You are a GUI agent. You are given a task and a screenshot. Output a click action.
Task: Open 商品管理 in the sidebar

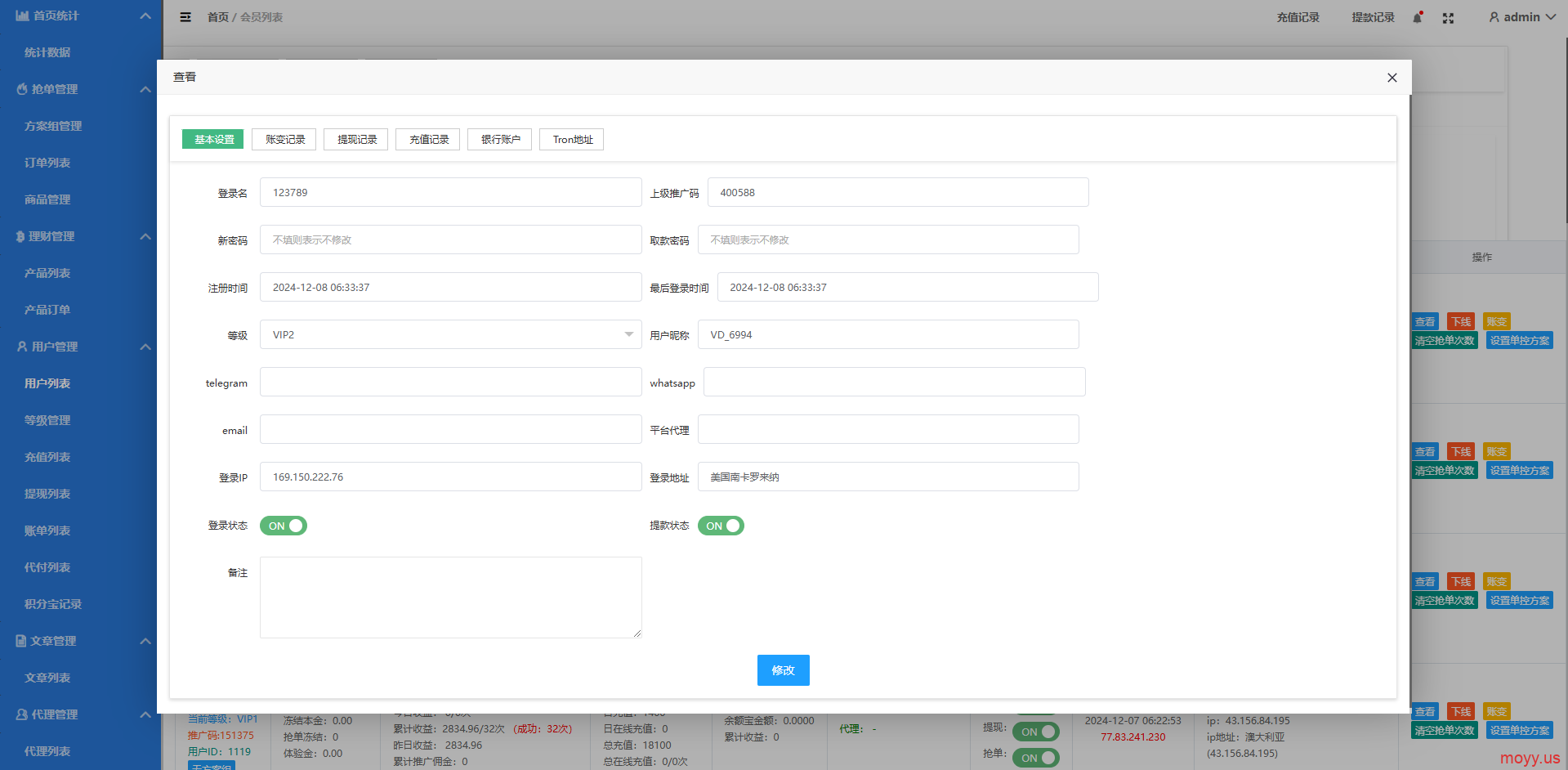(x=47, y=199)
